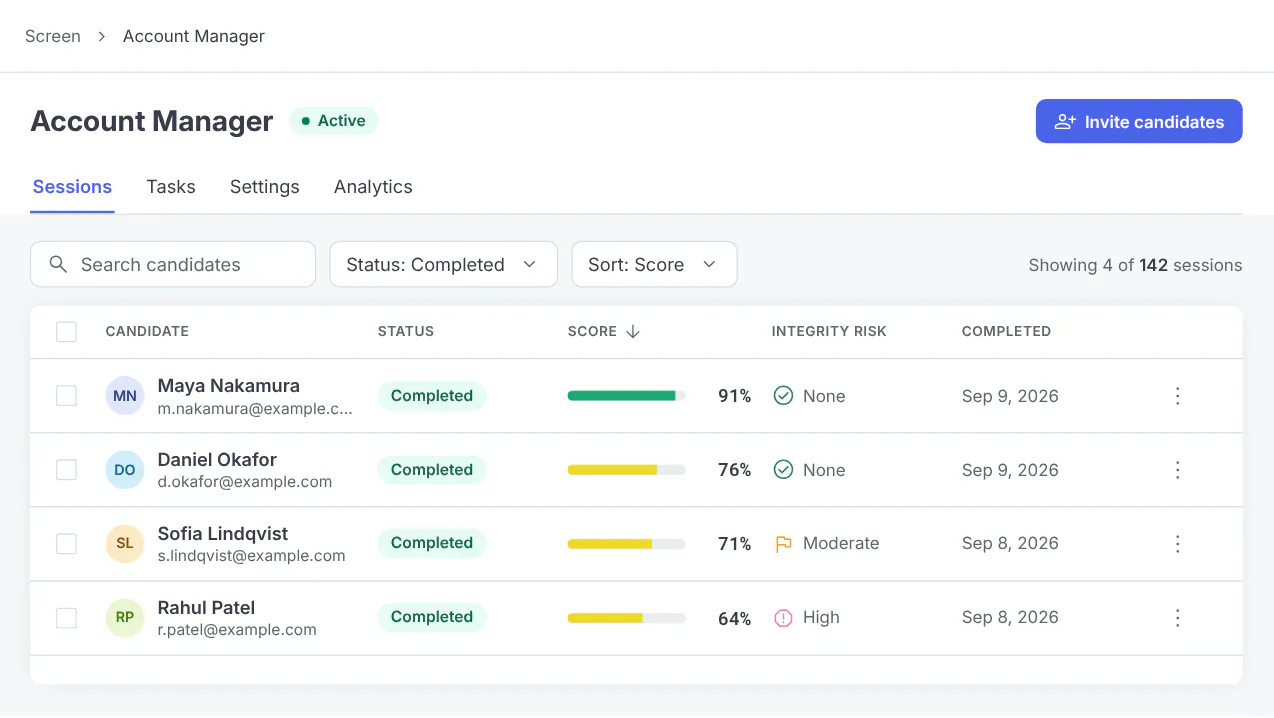
Task: Click Completed status badge for Sofia Lindqvist
Action: (432, 543)
